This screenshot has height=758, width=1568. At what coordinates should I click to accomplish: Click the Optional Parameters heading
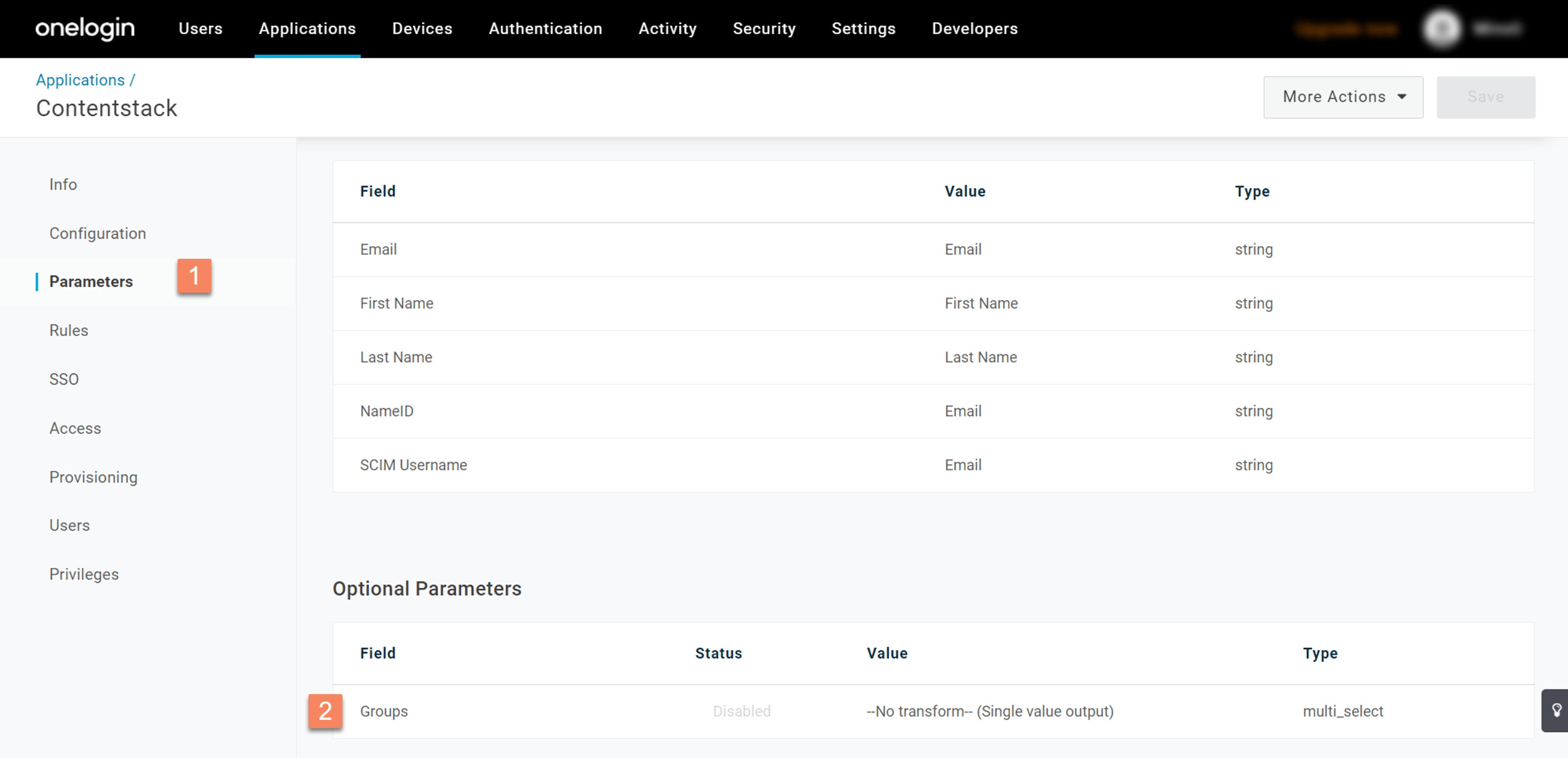(427, 589)
